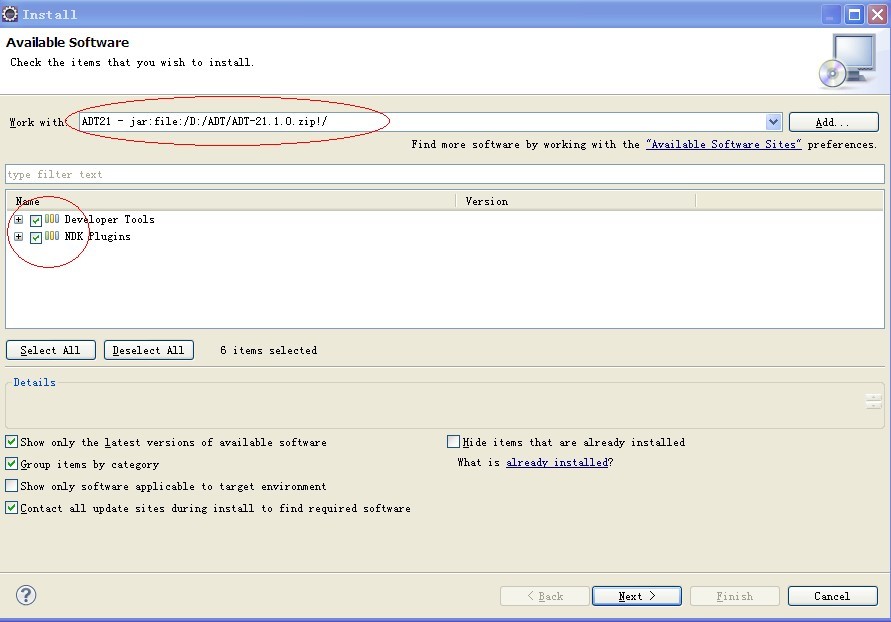Sort by the Name column header

pyautogui.click(x=230, y=201)
